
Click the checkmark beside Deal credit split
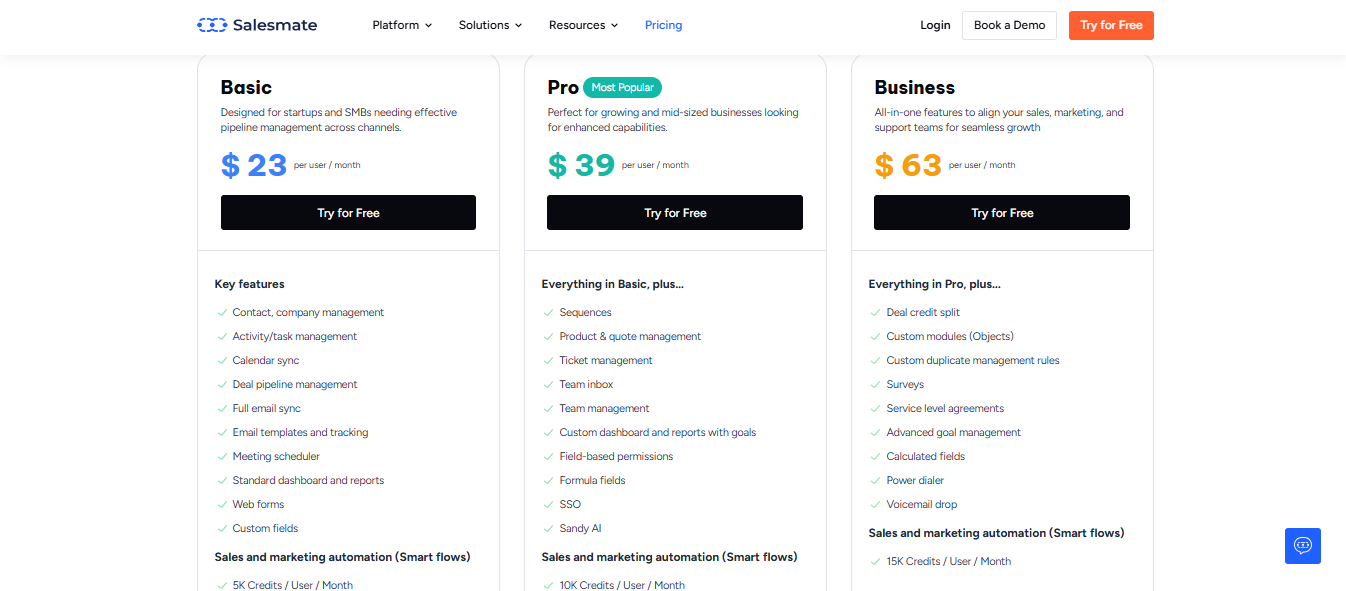click(875, 312)
